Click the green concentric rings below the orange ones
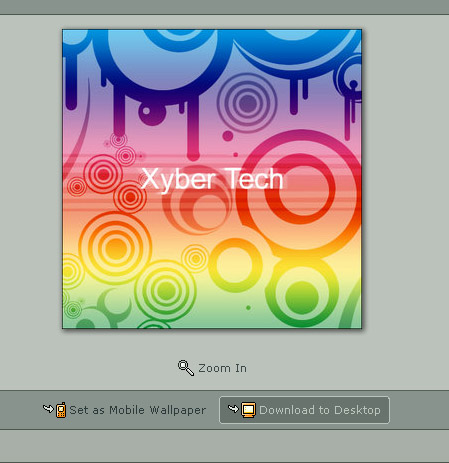The height and width of the screenshot is (463, 449). pos(165,290)
